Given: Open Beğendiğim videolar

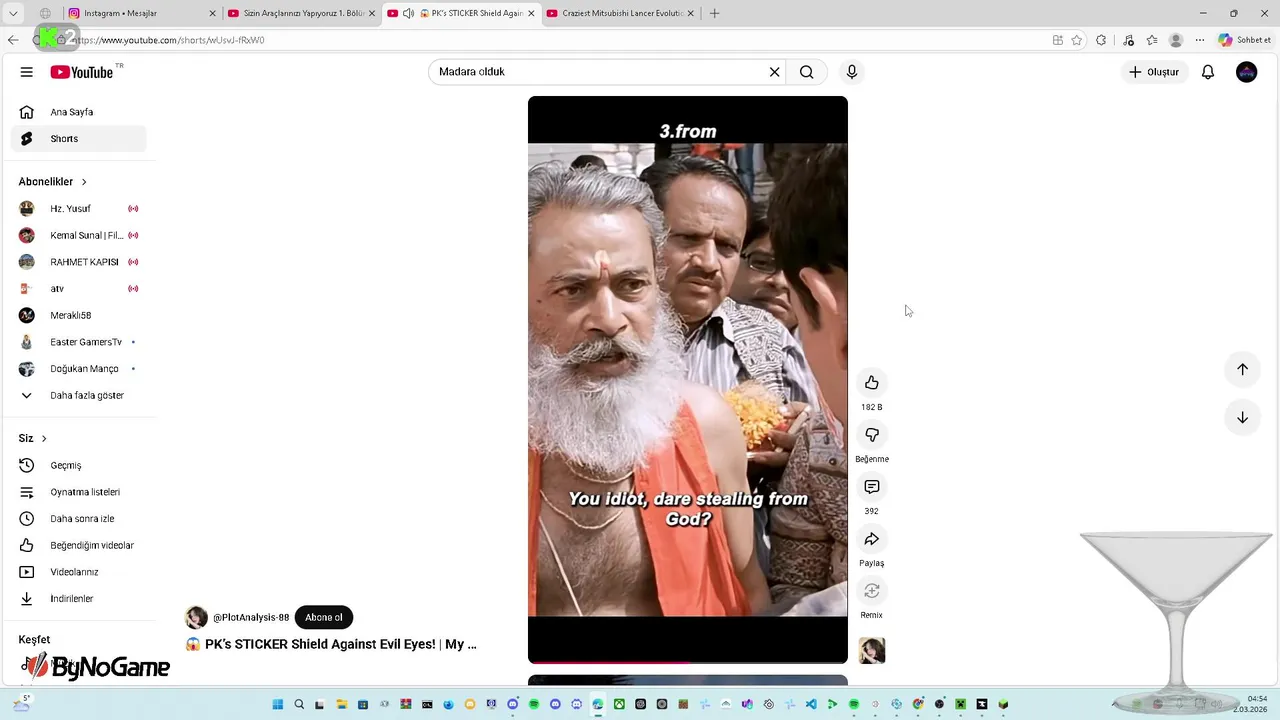Looking at the screenshot, I should click(78, 546).
